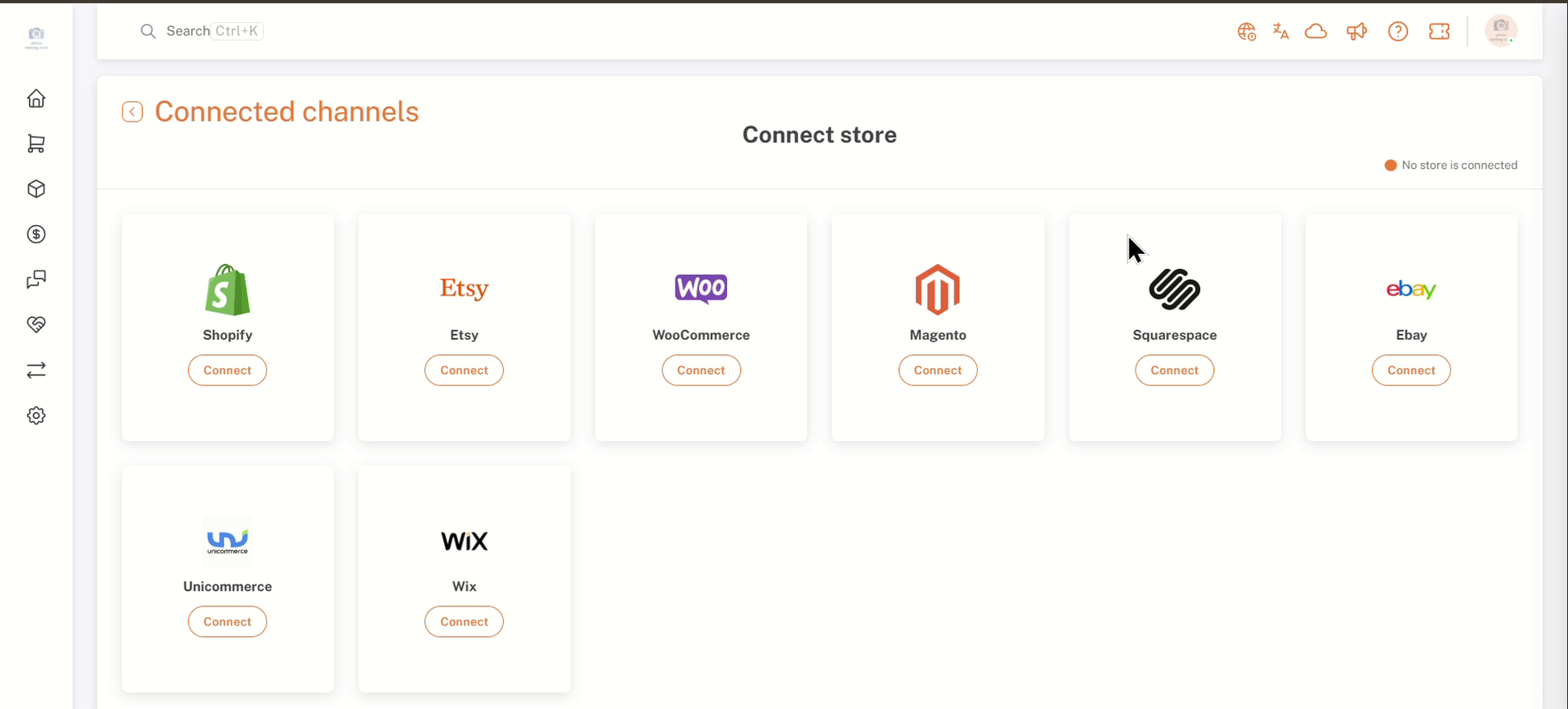Click the sidebar logo at top
1568x709 pixels.
click(36, 37)
